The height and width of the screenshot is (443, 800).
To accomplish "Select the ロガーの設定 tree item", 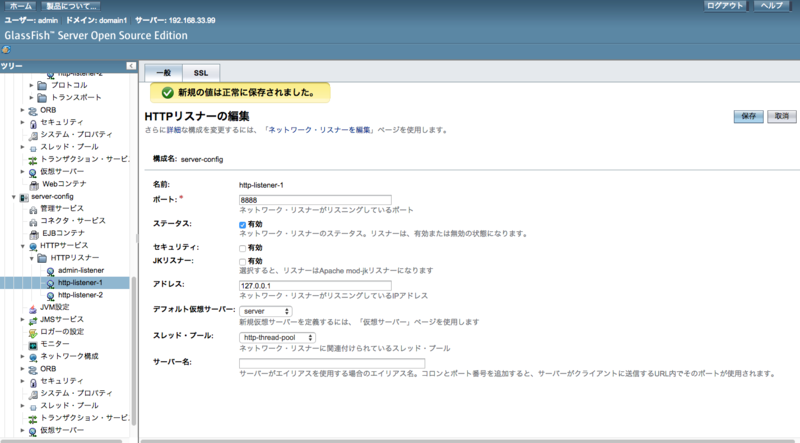I will (x=62, y=332).
